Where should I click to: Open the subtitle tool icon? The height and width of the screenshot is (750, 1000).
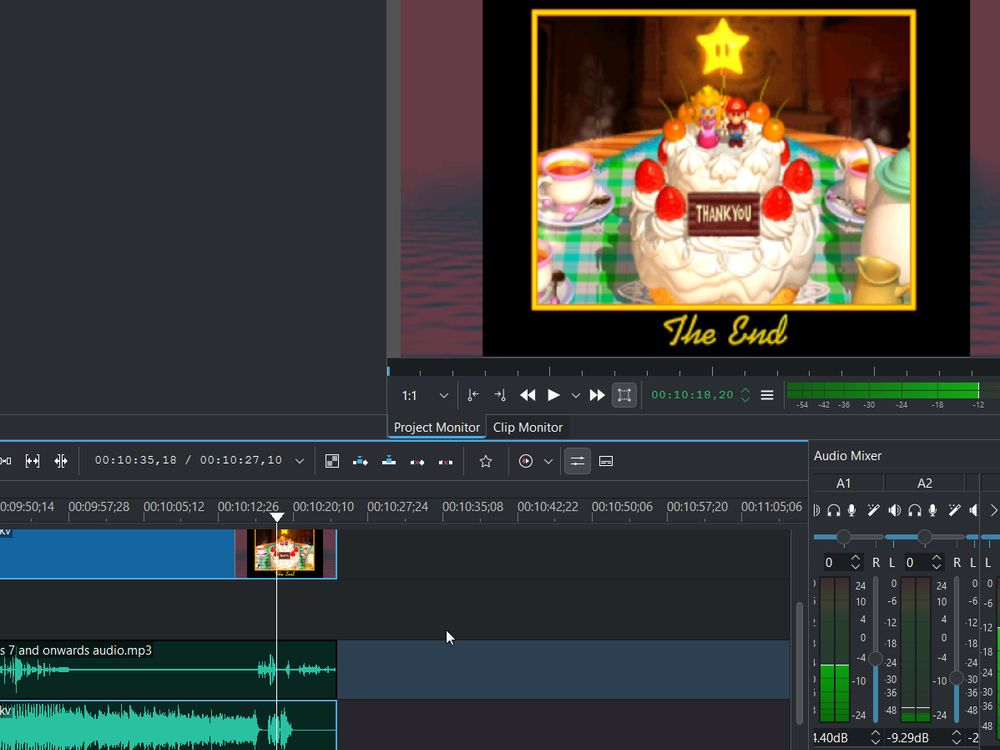[x=606, y=461]
